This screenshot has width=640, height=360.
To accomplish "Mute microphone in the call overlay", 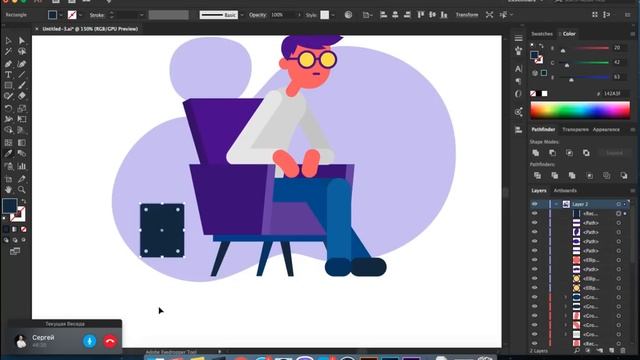I will coord(89,341).
